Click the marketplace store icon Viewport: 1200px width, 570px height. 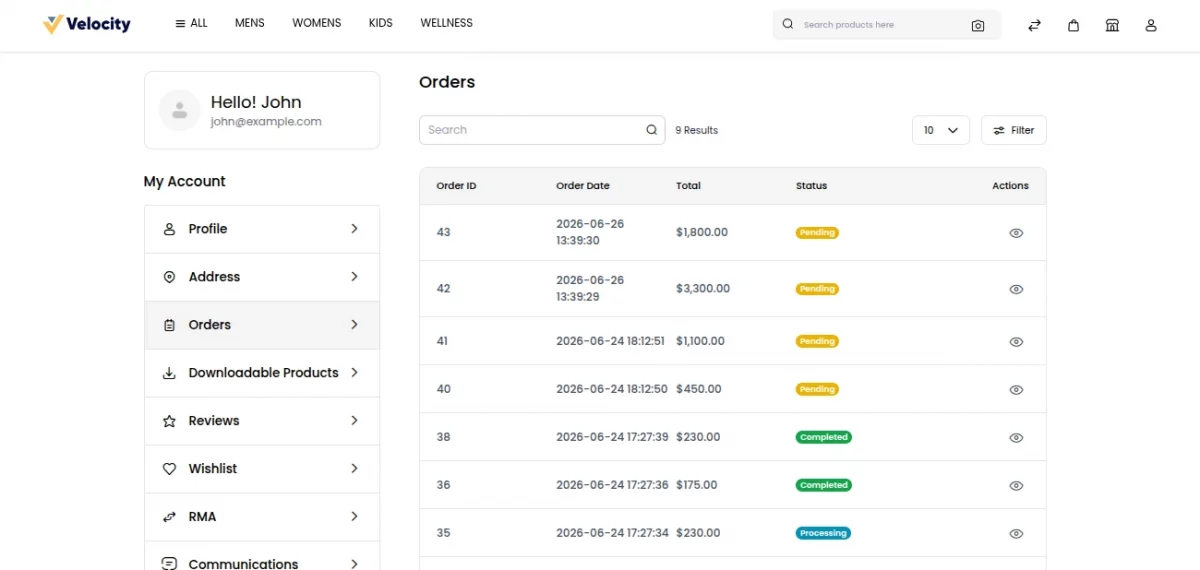(x=1112, y=25)
